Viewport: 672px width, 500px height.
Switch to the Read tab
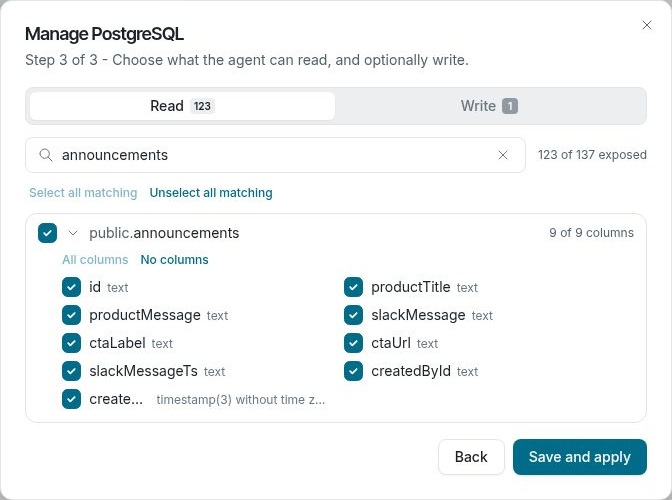coord(182,106)
